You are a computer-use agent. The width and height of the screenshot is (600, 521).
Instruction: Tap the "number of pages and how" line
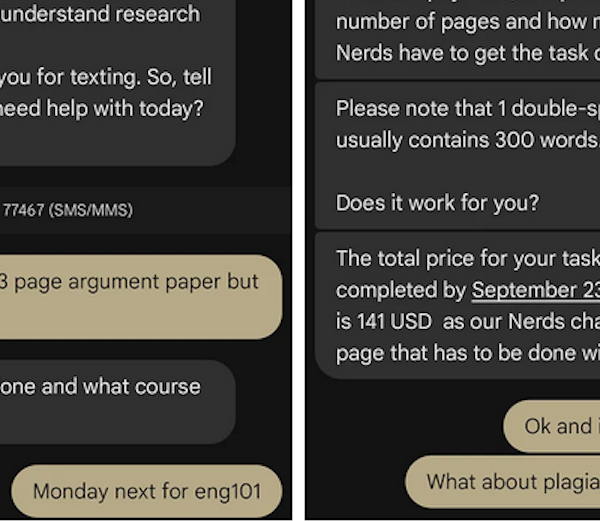[x=467, y=21]
